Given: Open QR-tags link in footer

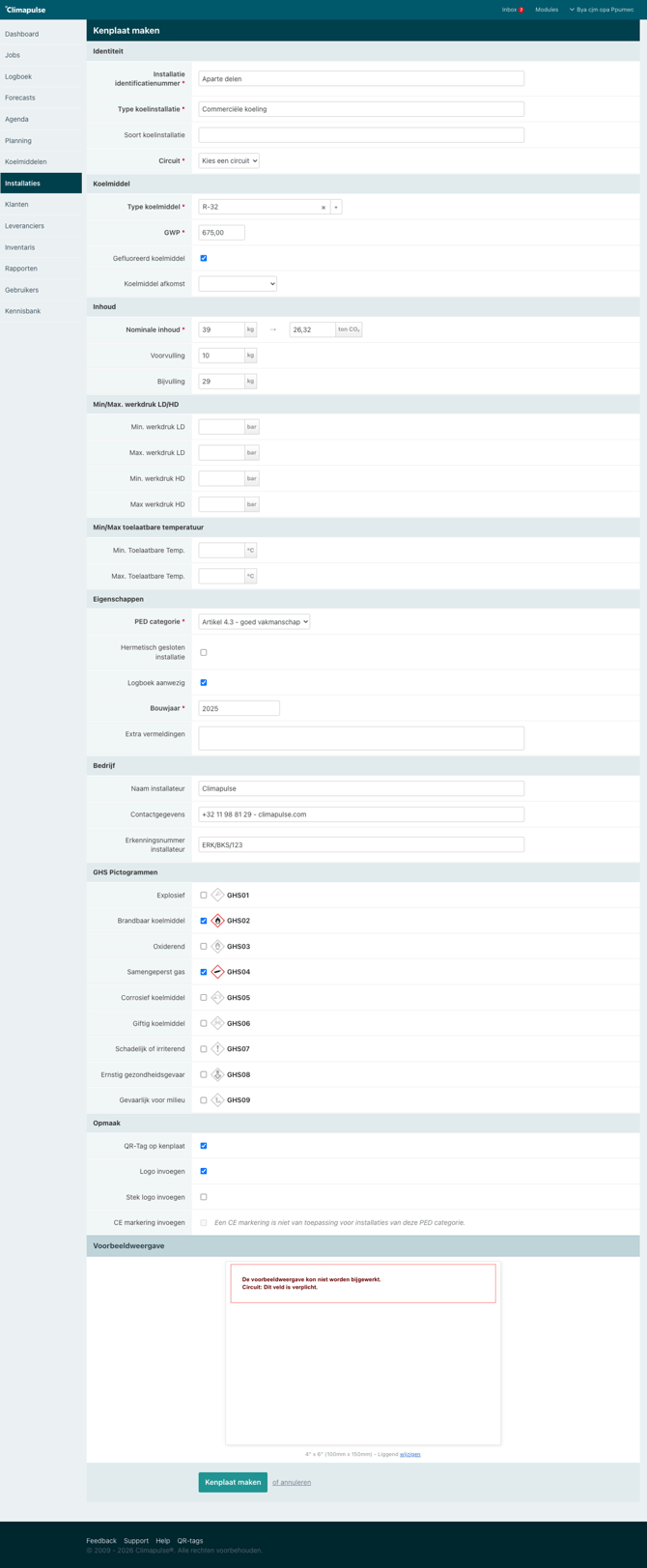Looking at the screenshot, I should [190, 1541].
